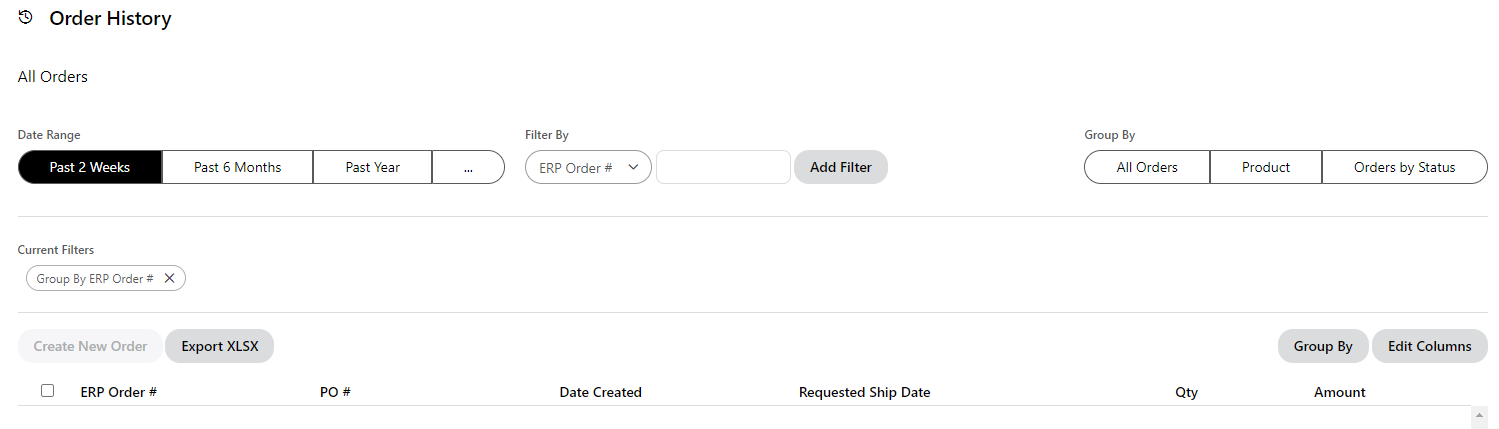This screenshot has height=429, width=1499.
Task: Click the scrollbar up arrow
Action: (x=1480, y=412)
